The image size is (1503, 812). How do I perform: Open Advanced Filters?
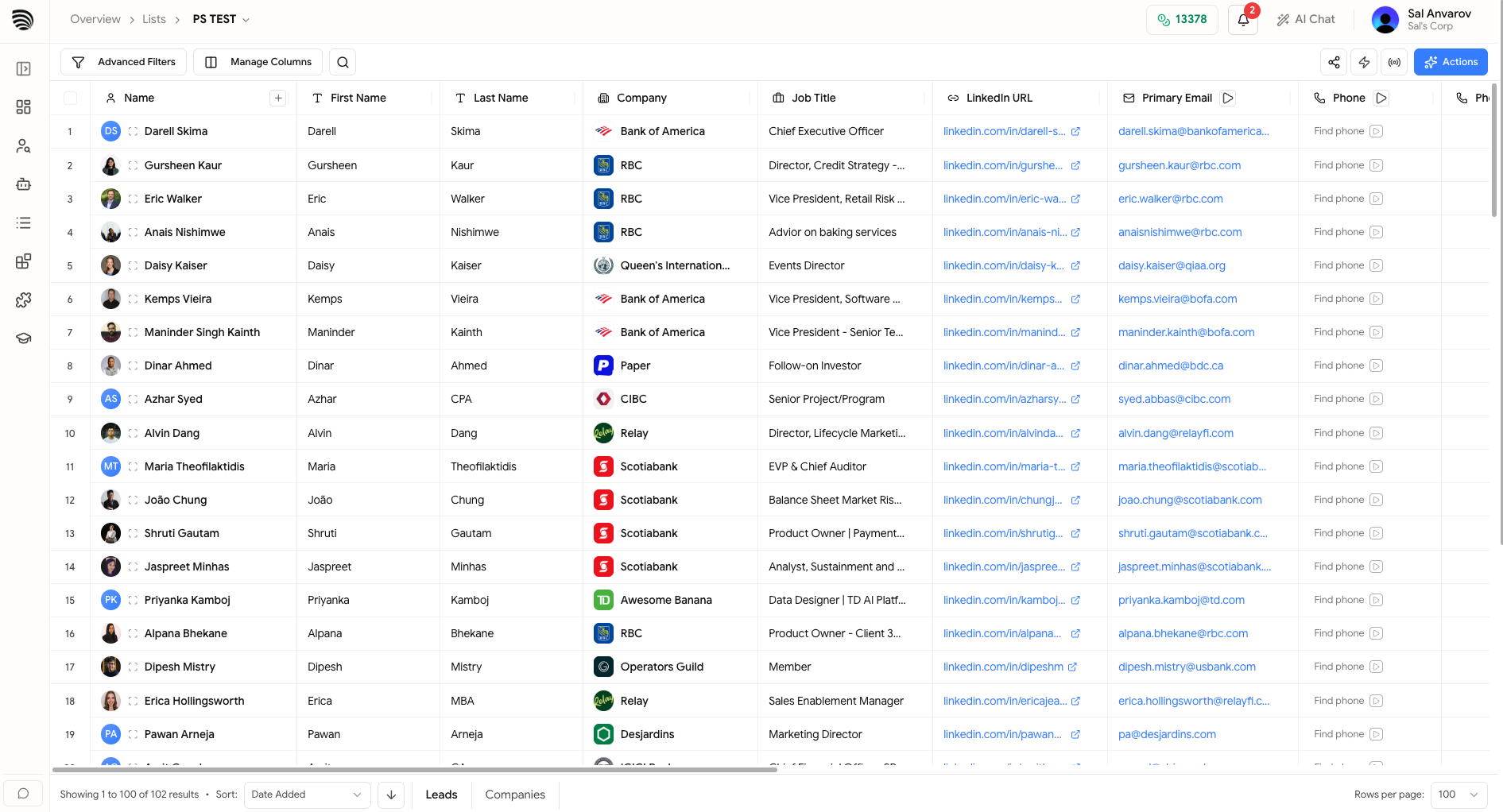(x=124, y=62)
